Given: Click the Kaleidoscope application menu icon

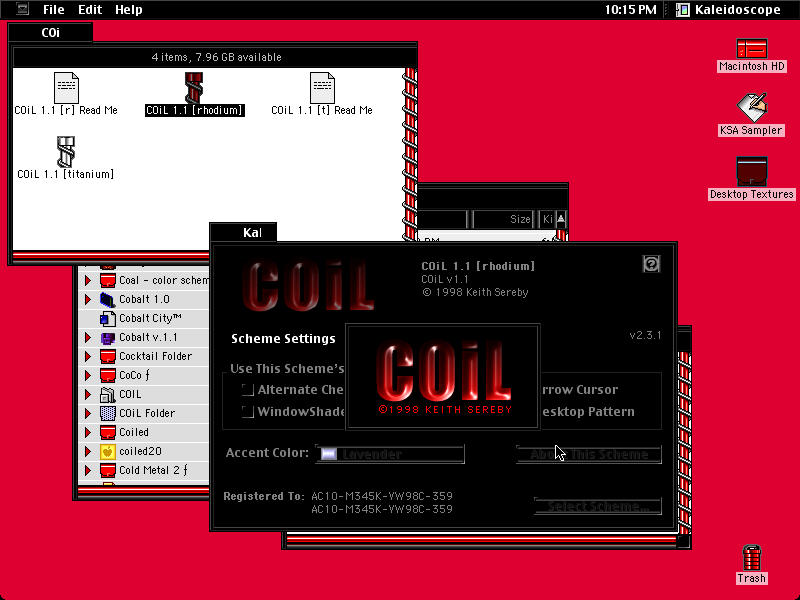Looking at the screenshot, I should click(683, 9).
